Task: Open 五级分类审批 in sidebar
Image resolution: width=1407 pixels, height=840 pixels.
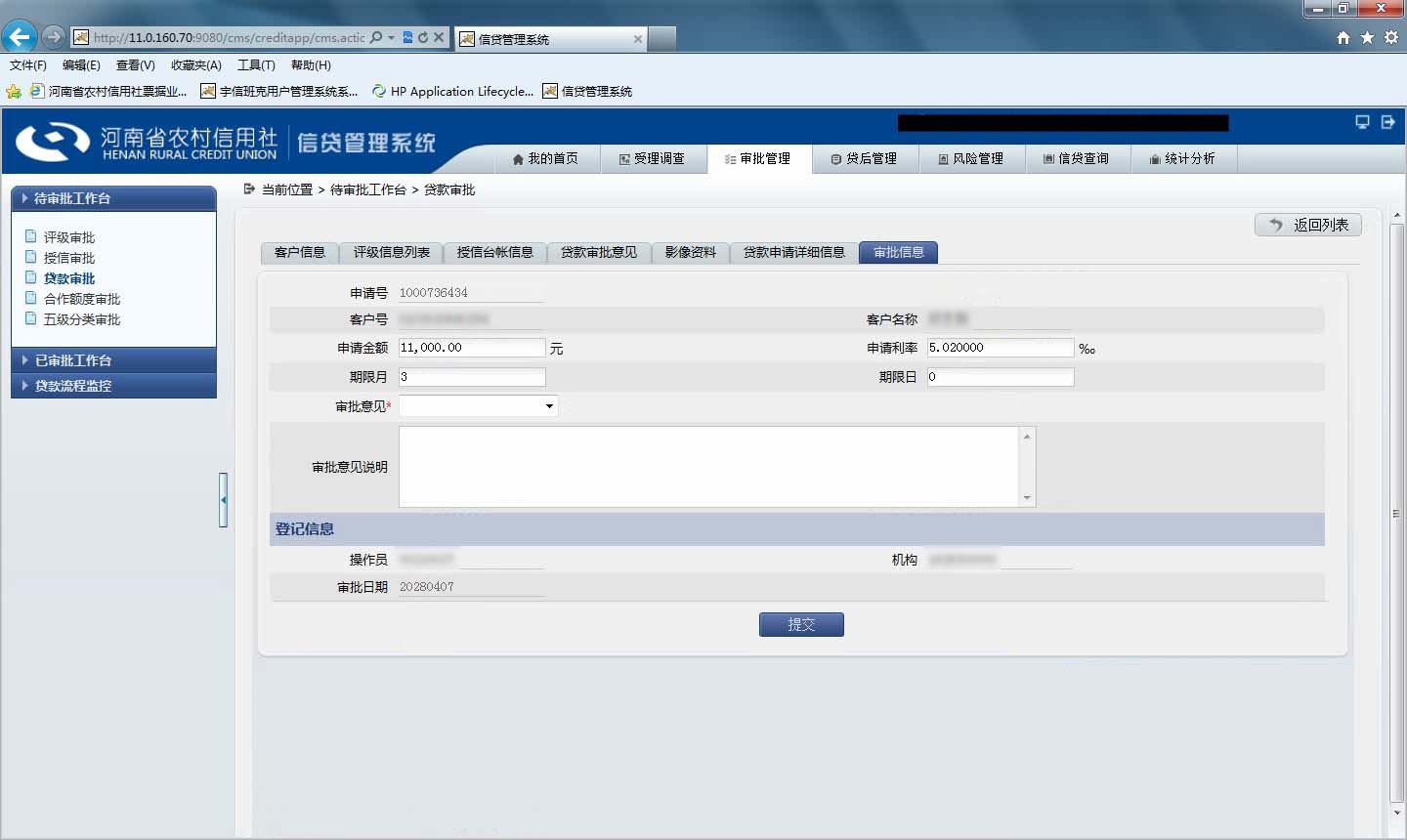Action: click(x=81, y=319)
